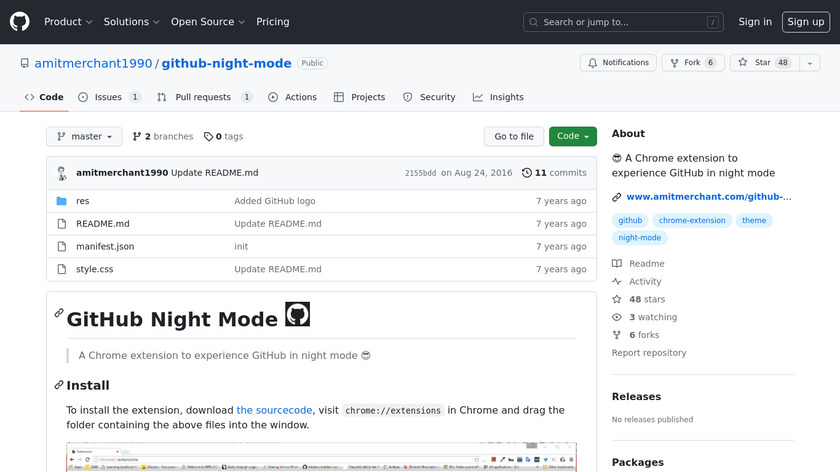Click the README heading anchor link icon
This screenshot has height=472, width=840.
point(59,314)
